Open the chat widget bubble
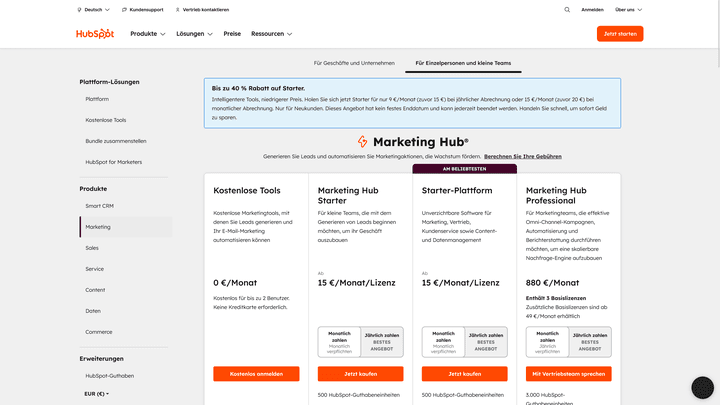The image size is (720, 405). pyautogui.click(x=702, y=388)
